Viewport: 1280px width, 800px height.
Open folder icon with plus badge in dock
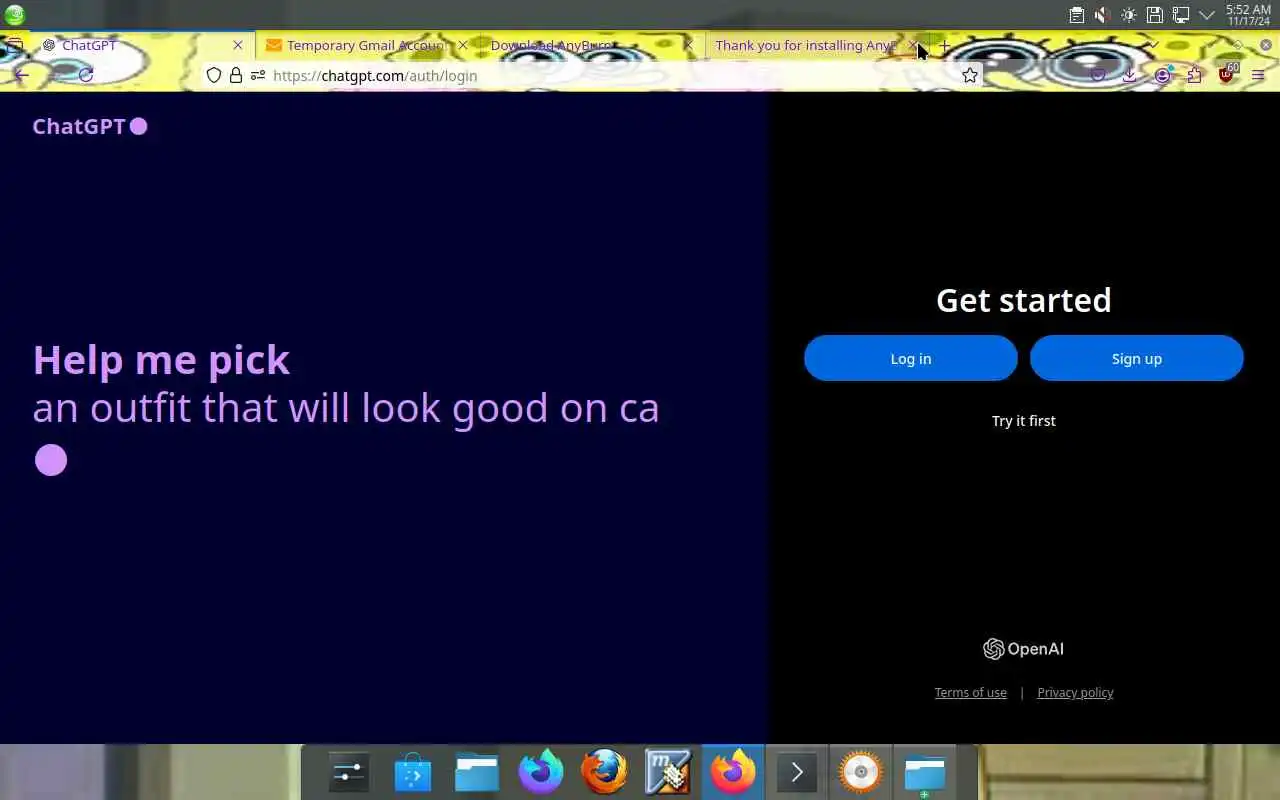coord(925,772)
